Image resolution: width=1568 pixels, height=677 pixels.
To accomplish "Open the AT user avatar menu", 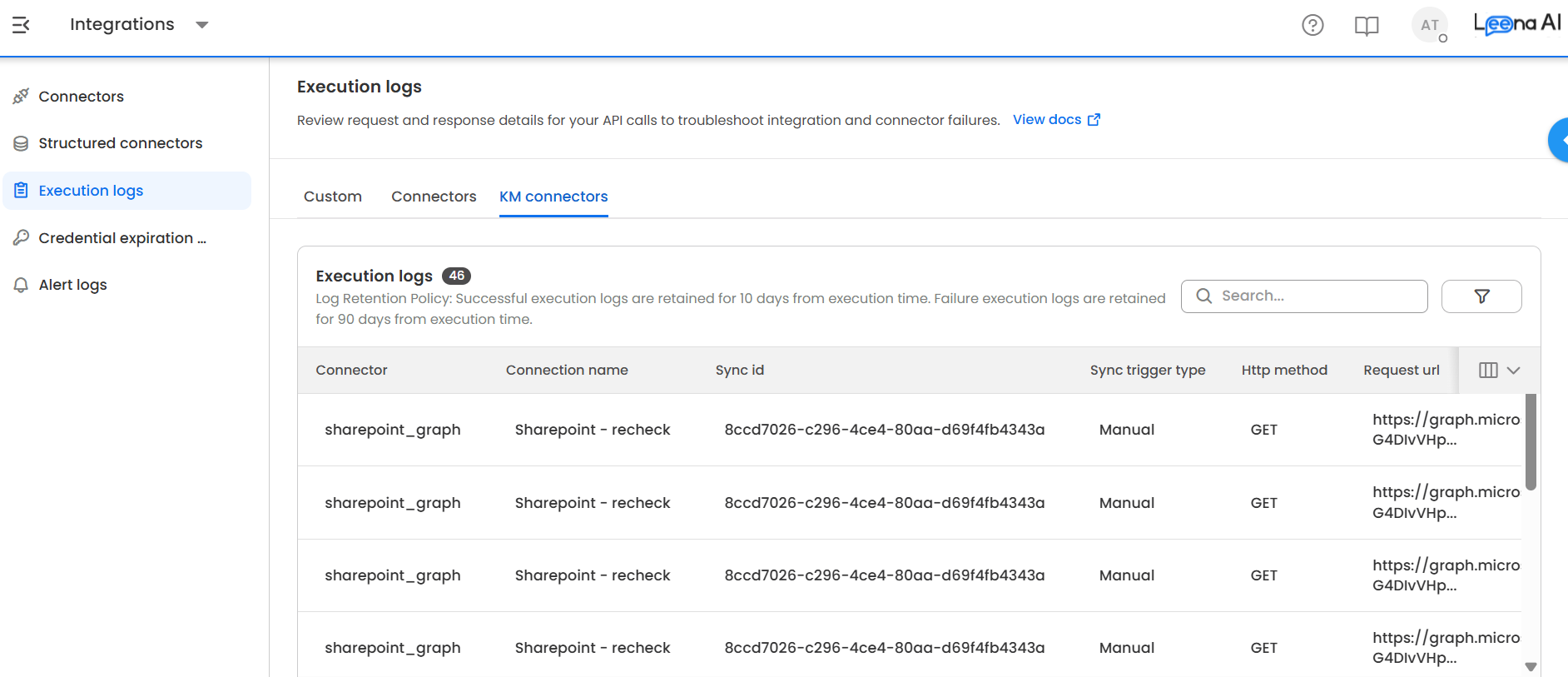I will pyautogui.click(x=1430, y=26).
